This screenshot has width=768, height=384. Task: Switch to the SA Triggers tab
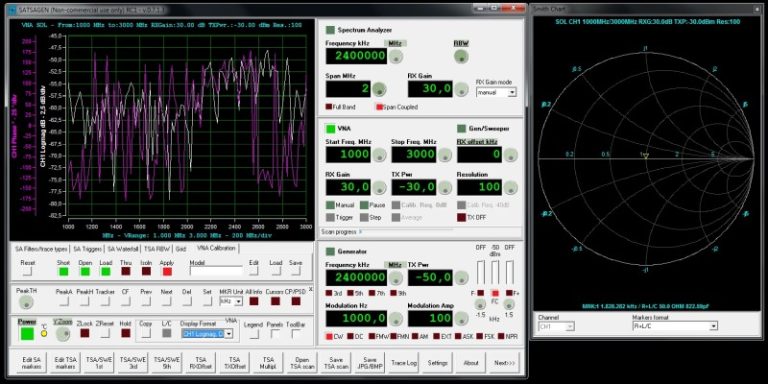coord(88,249)
